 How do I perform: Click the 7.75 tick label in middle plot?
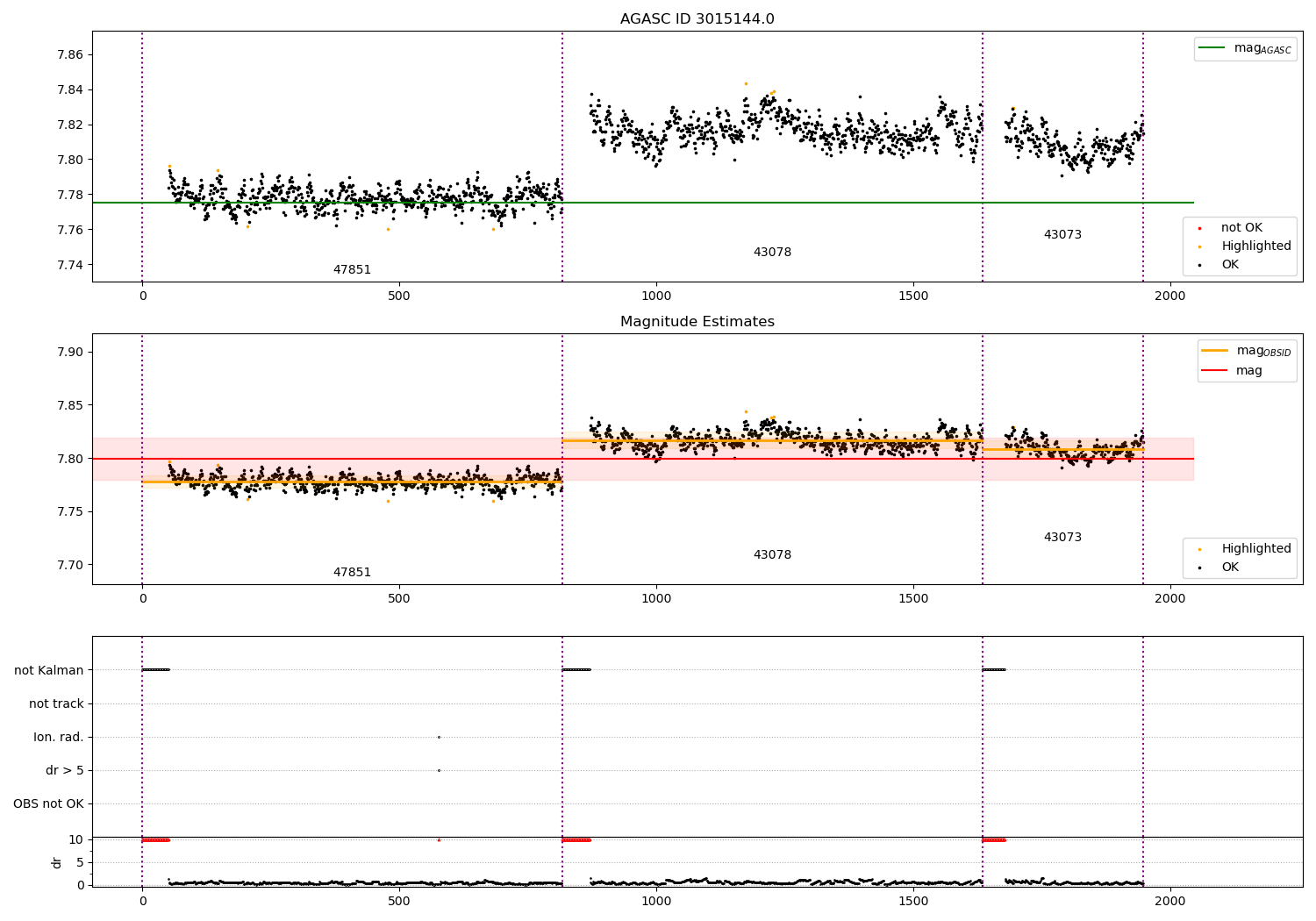70,512
